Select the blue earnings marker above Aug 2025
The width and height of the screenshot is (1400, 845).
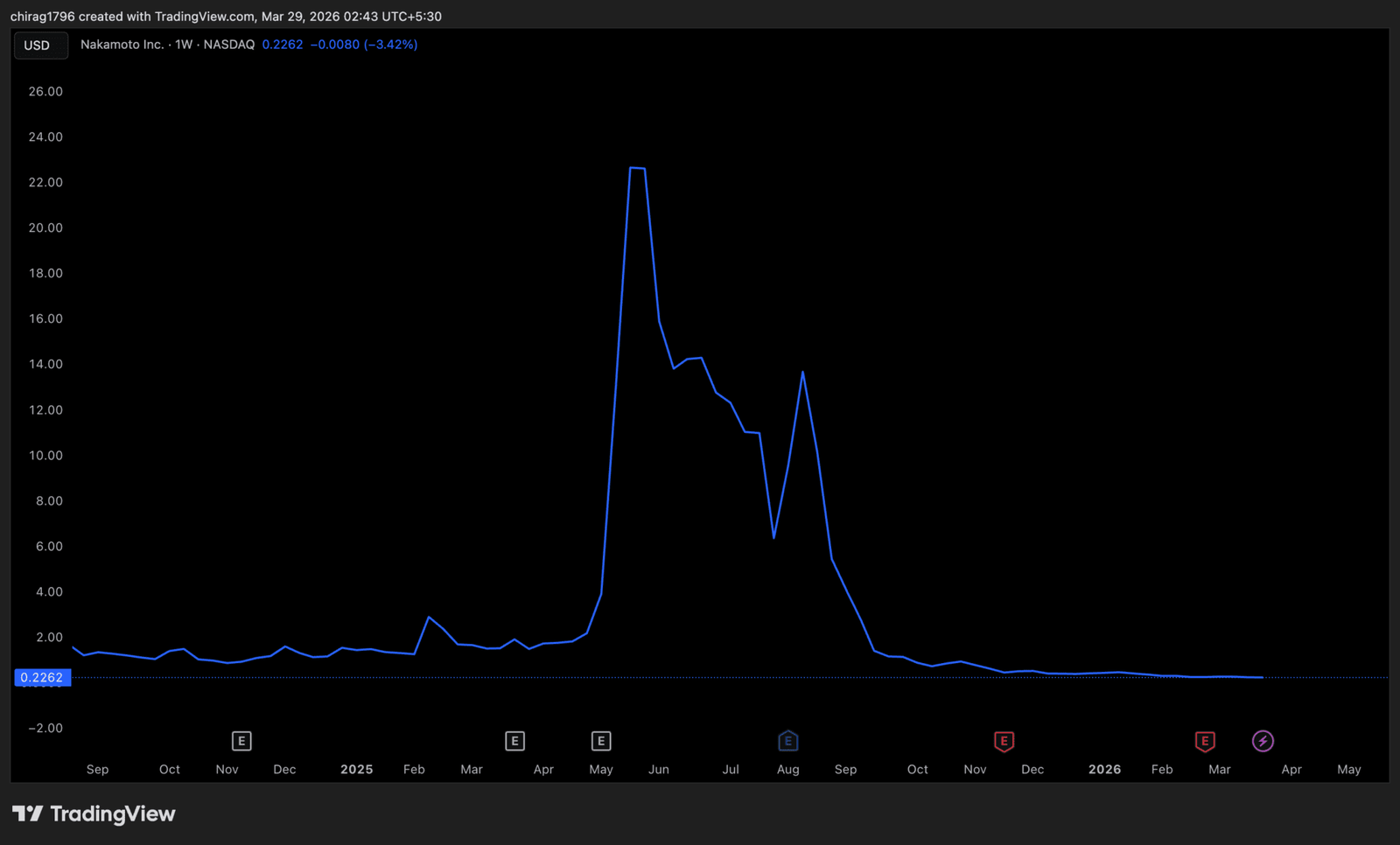pos(787,741)
